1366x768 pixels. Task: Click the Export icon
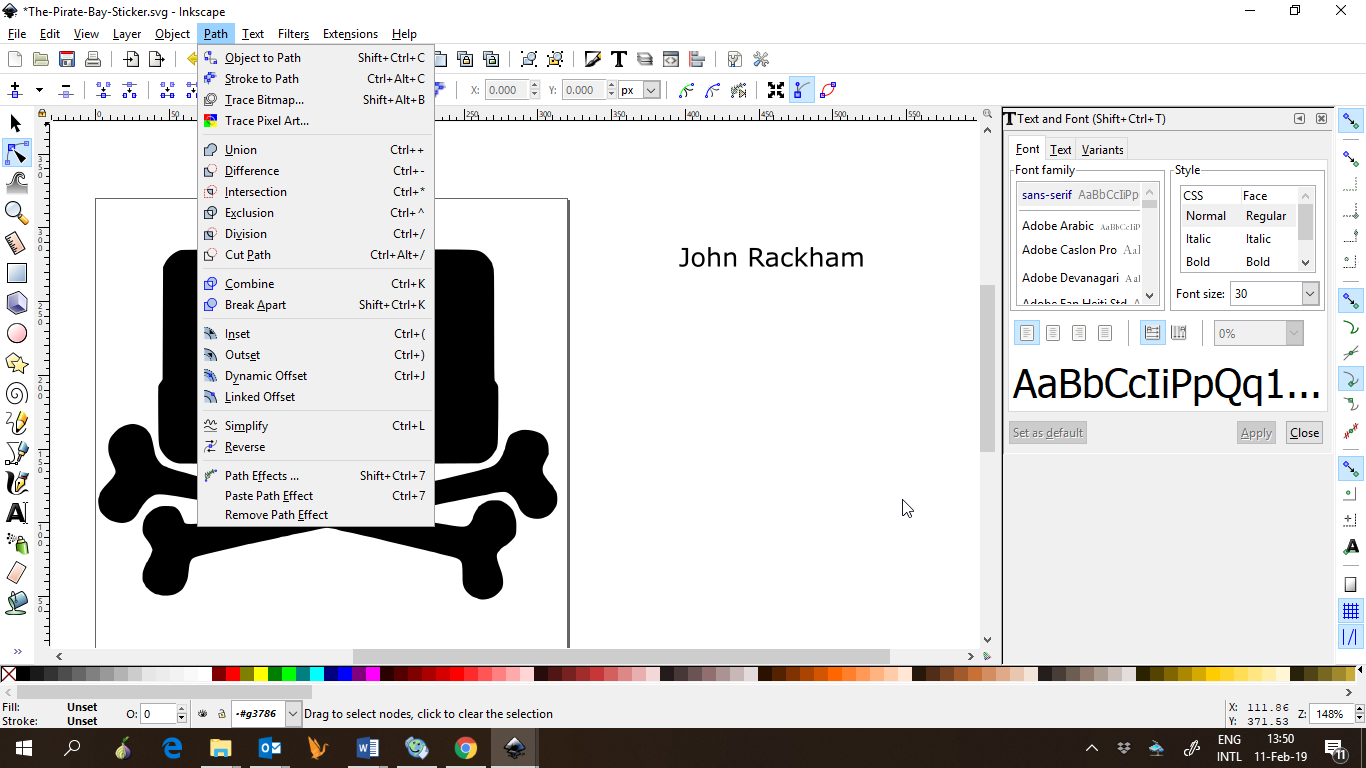pos(157,59)
